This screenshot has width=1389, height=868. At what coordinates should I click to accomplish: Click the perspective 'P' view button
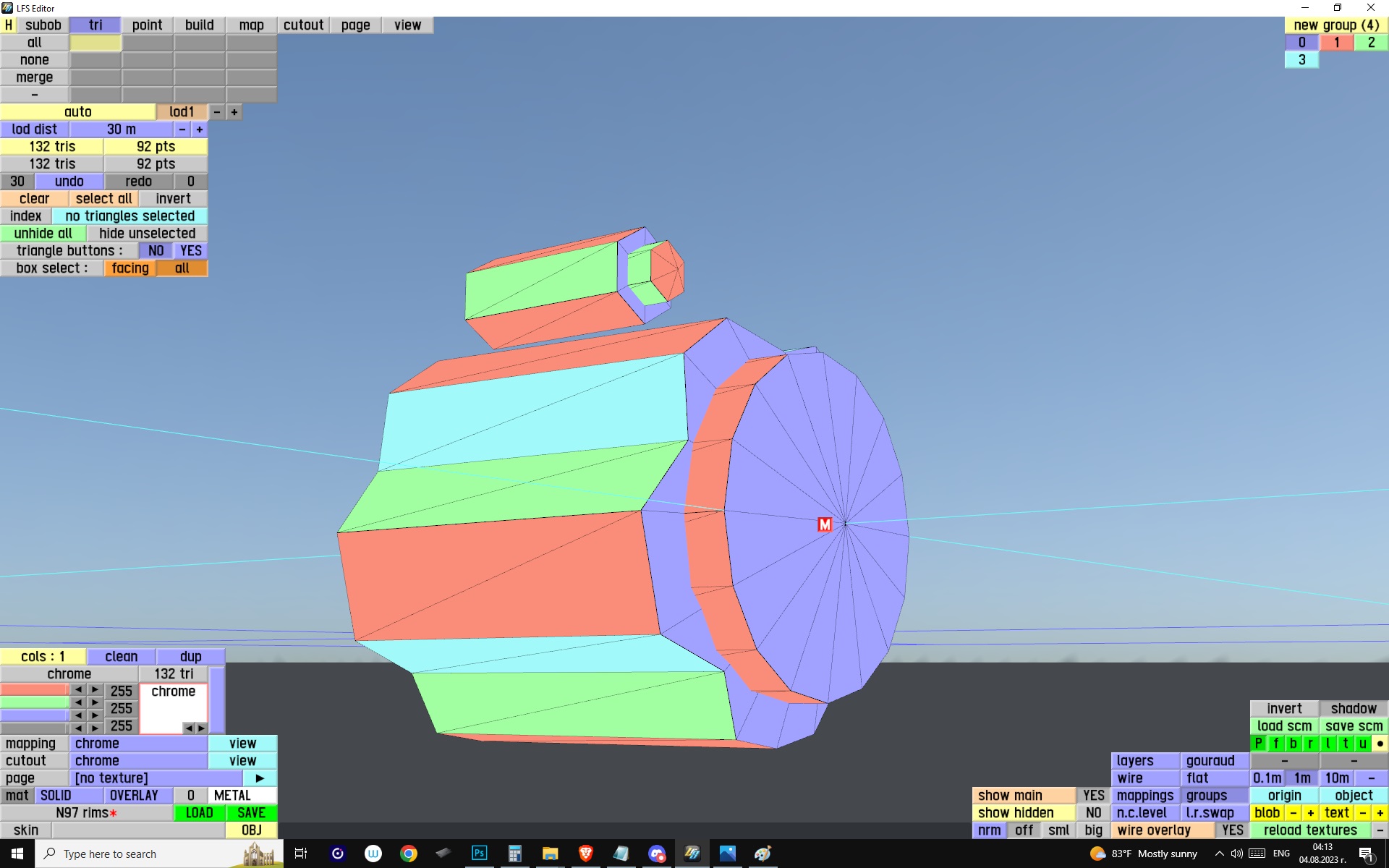click(1258, 744)
